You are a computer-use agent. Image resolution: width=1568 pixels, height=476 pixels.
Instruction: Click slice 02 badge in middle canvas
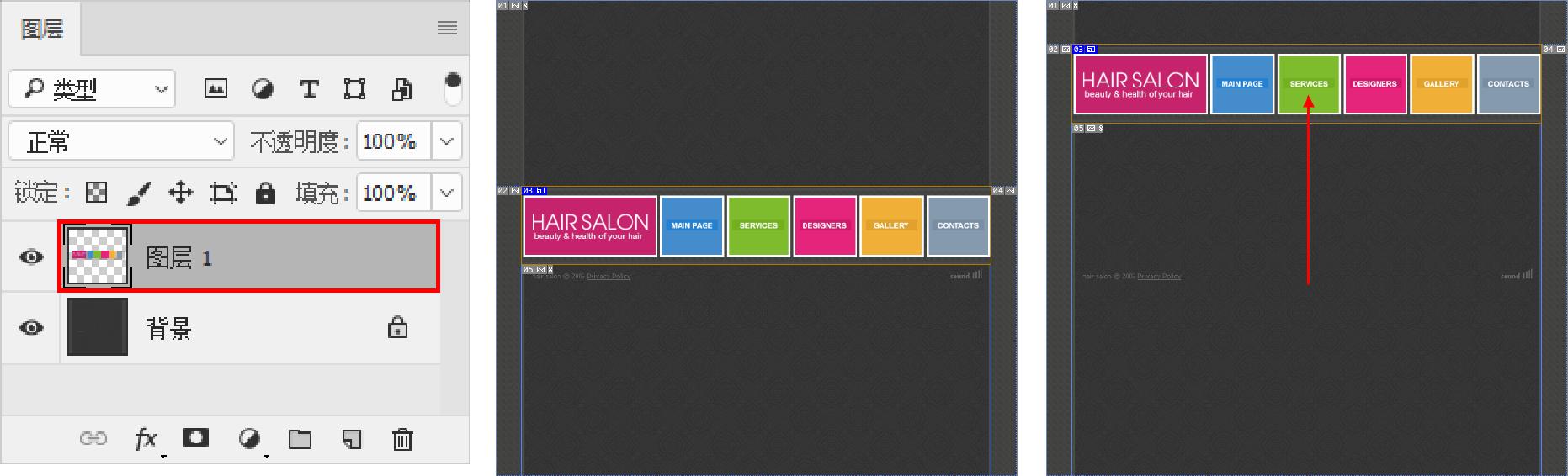(x=508, y=191)
